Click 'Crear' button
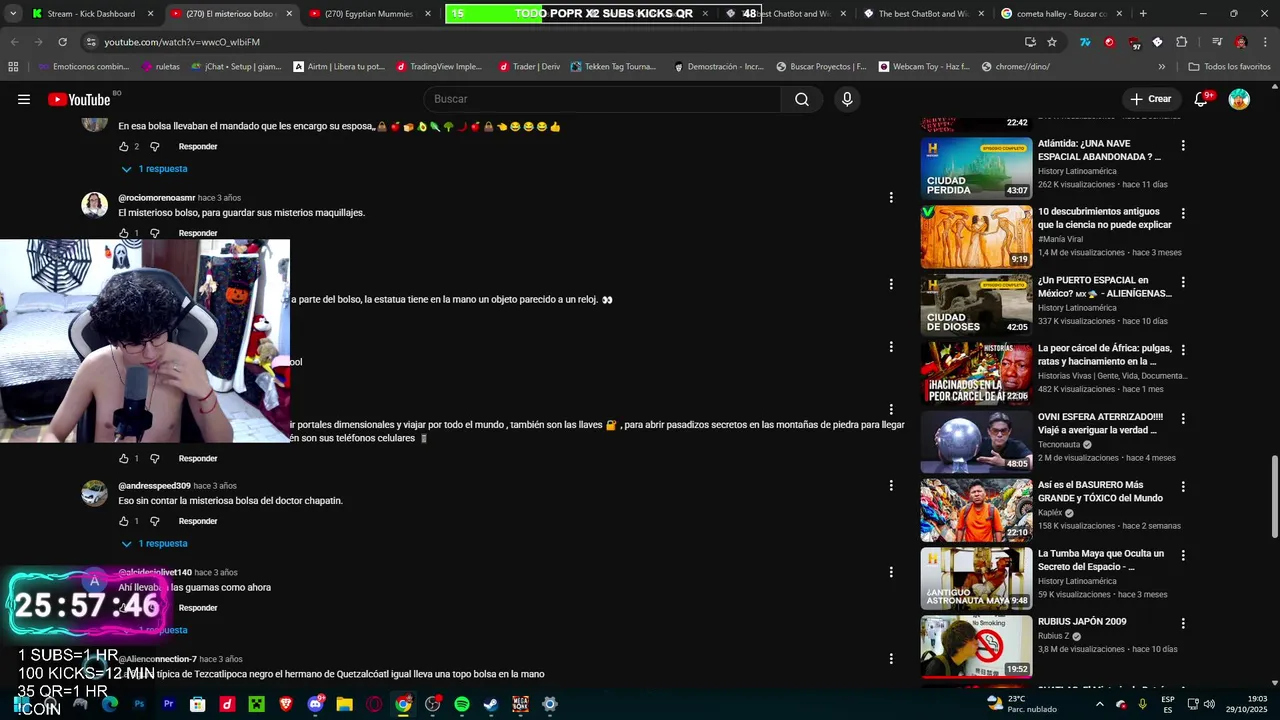1280x720 pixels. pyautogui.click(x=1151, y=99)
